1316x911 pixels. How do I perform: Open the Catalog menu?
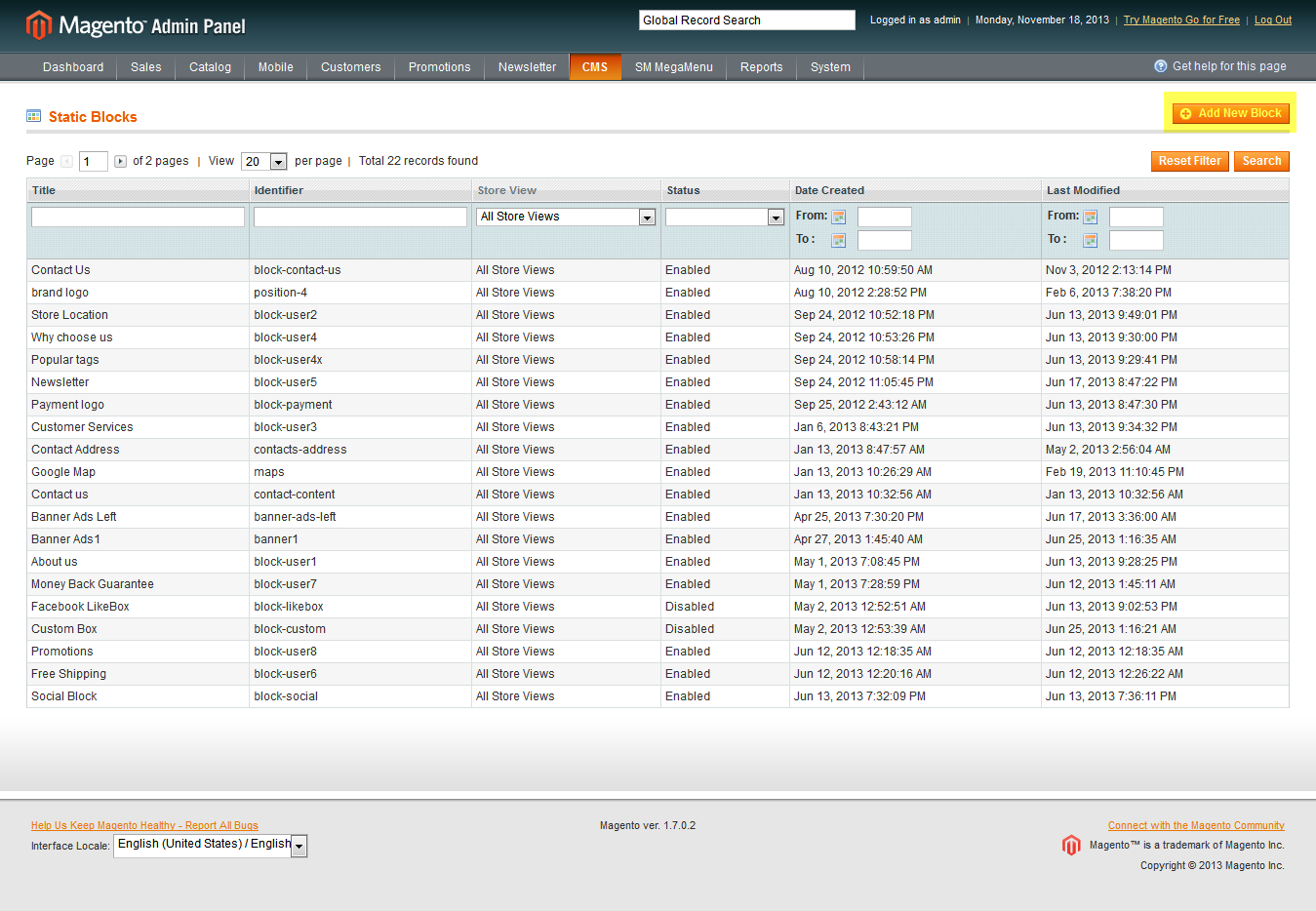tap(210, 67)
